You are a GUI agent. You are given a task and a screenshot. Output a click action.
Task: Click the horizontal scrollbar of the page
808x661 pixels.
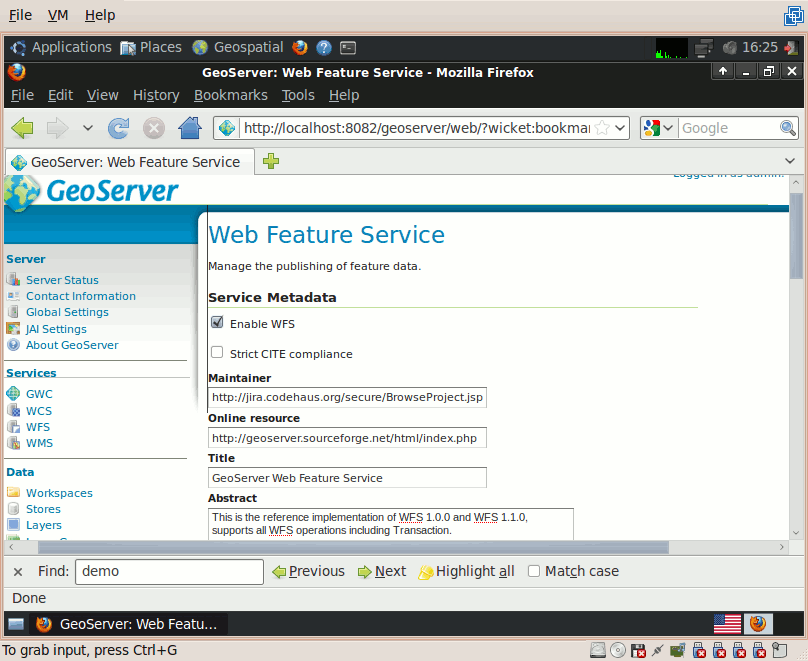coord(353,547)
